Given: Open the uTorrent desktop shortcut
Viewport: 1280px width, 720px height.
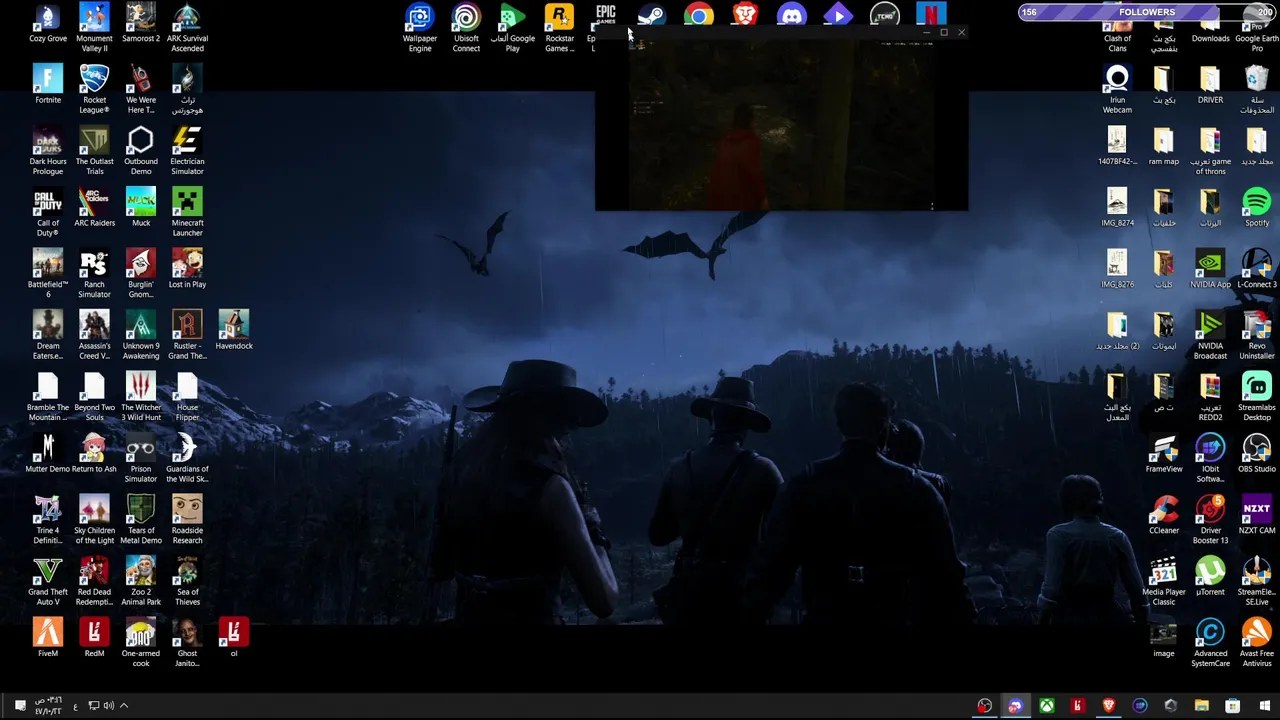Looking at the screenshot, I should click(1210, 576).
